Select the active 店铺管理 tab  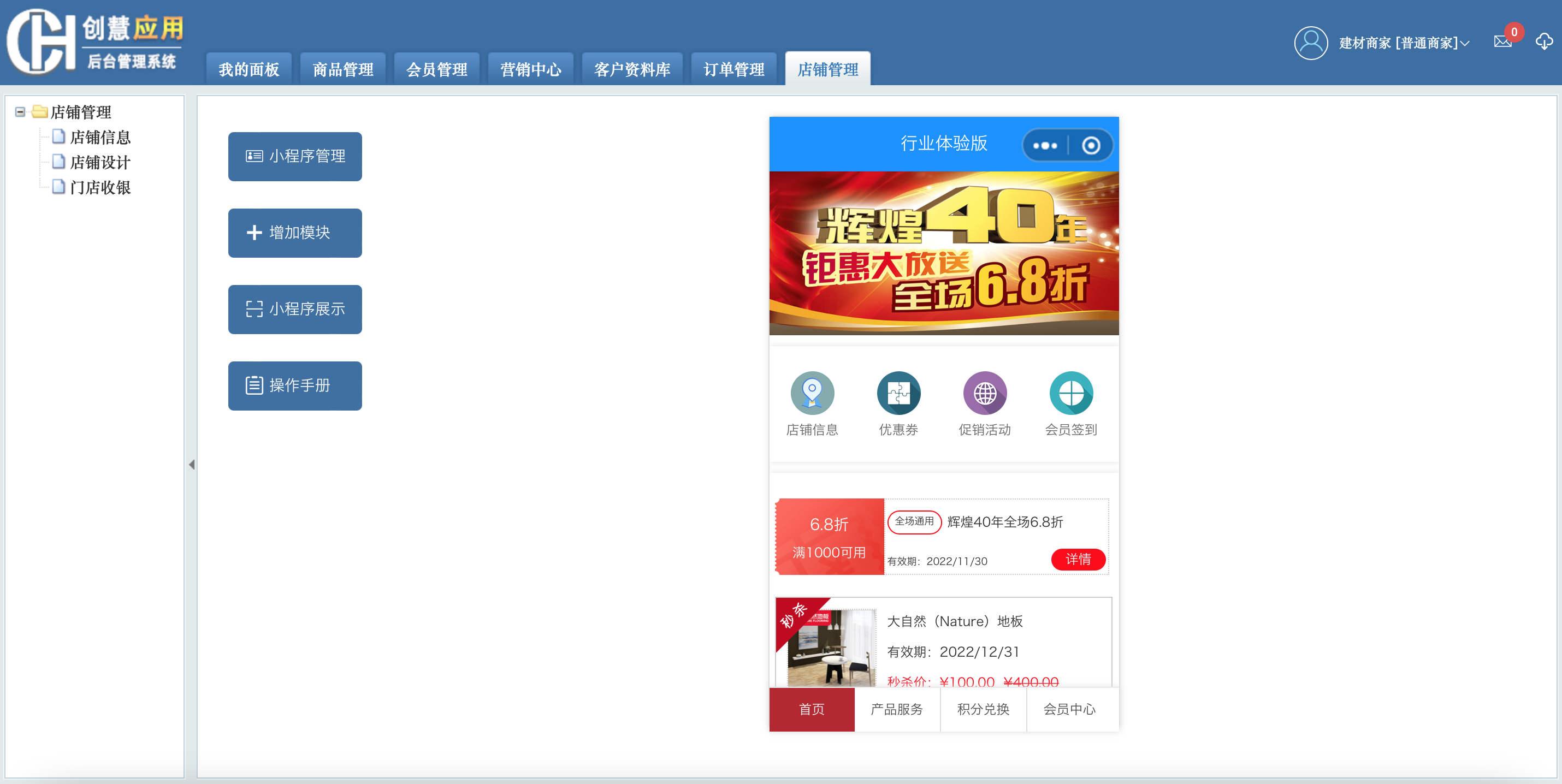coord(827,69)
